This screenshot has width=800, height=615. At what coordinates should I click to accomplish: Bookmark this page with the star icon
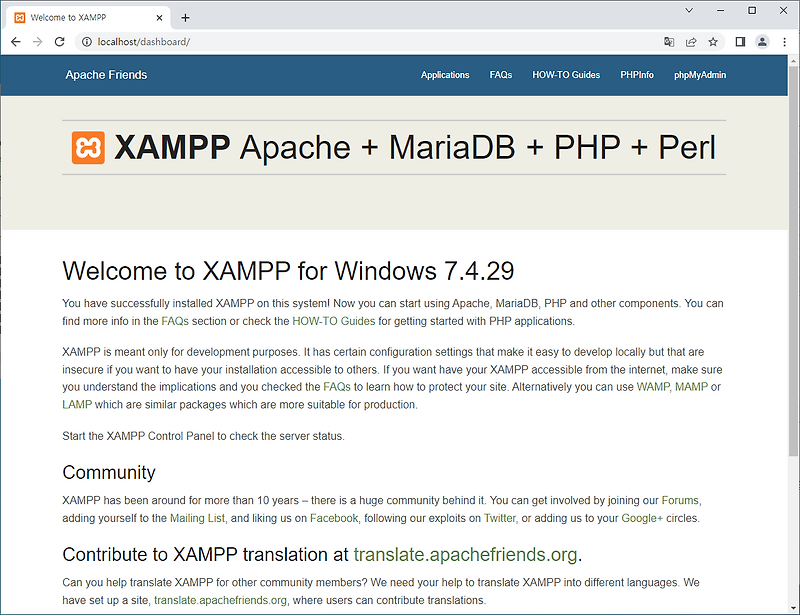point(714,43)
